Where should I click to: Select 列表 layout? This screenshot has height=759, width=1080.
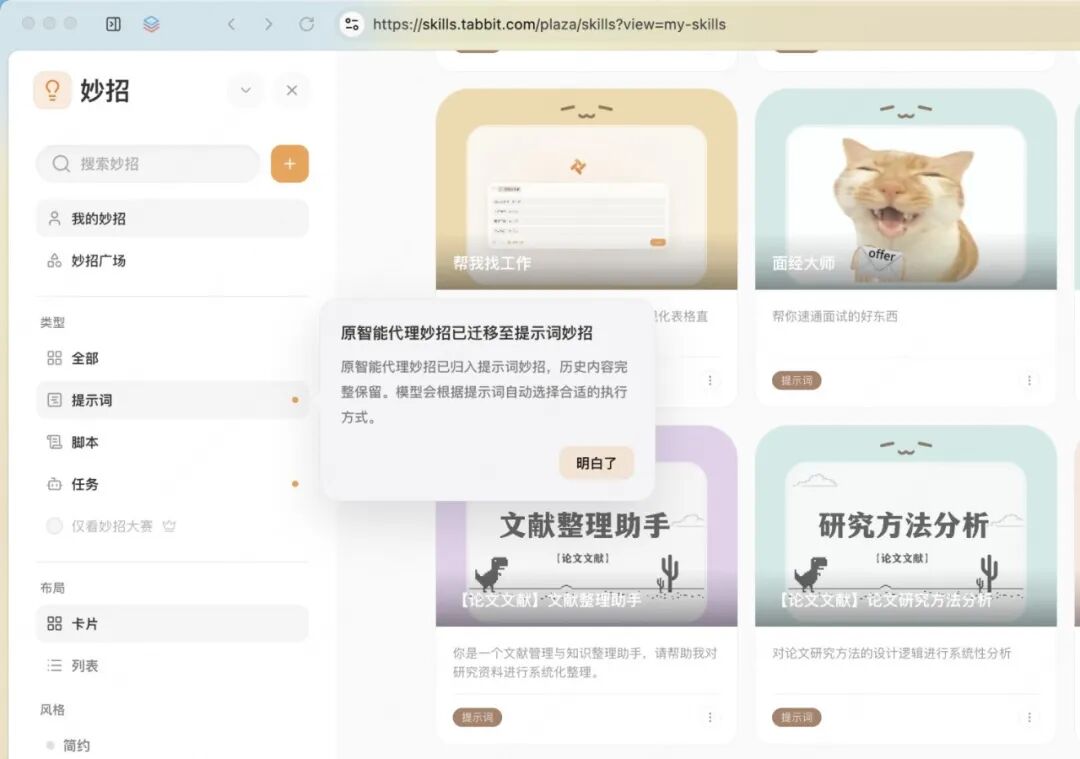[172, 665]
